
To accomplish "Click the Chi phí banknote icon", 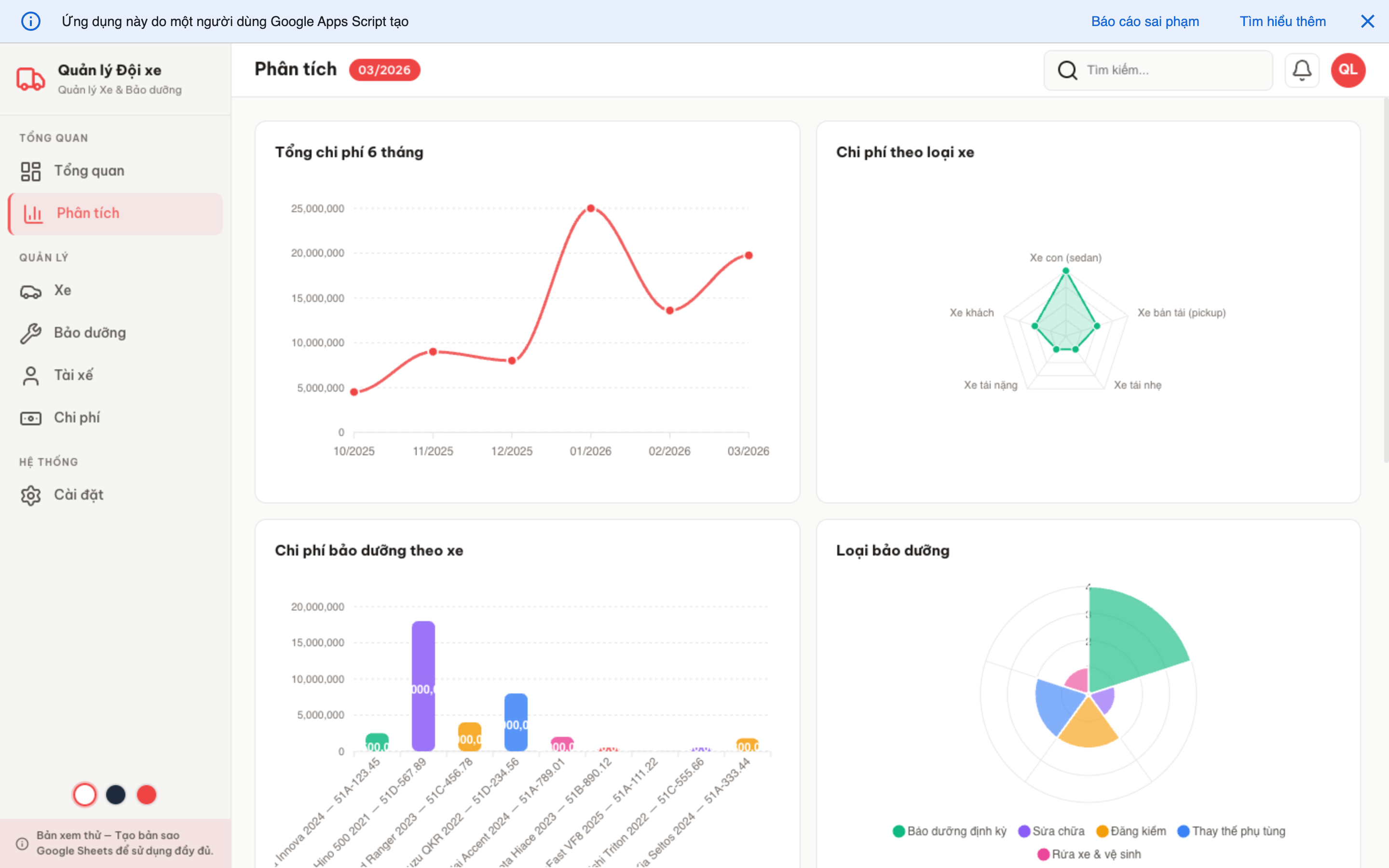I will (x=30, y=418).
